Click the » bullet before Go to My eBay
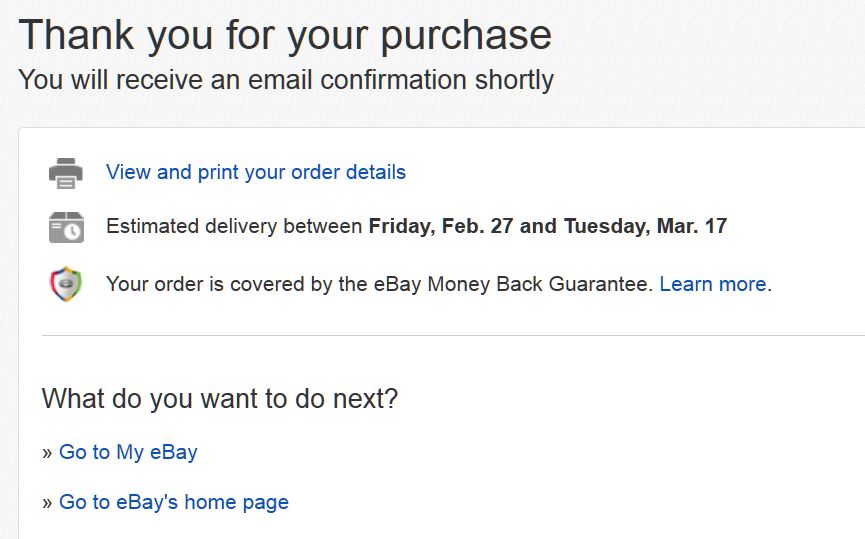Screen dimensions: 865x539 coord(47,453)
